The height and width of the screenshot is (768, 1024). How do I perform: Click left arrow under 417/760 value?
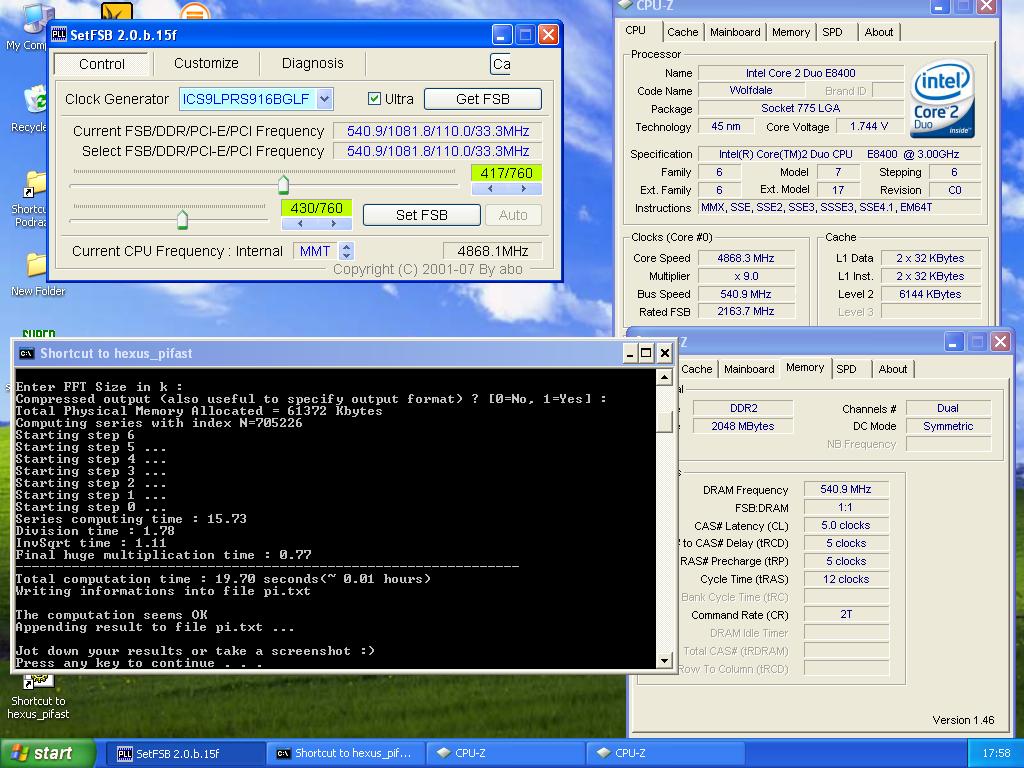click(490, 189)
